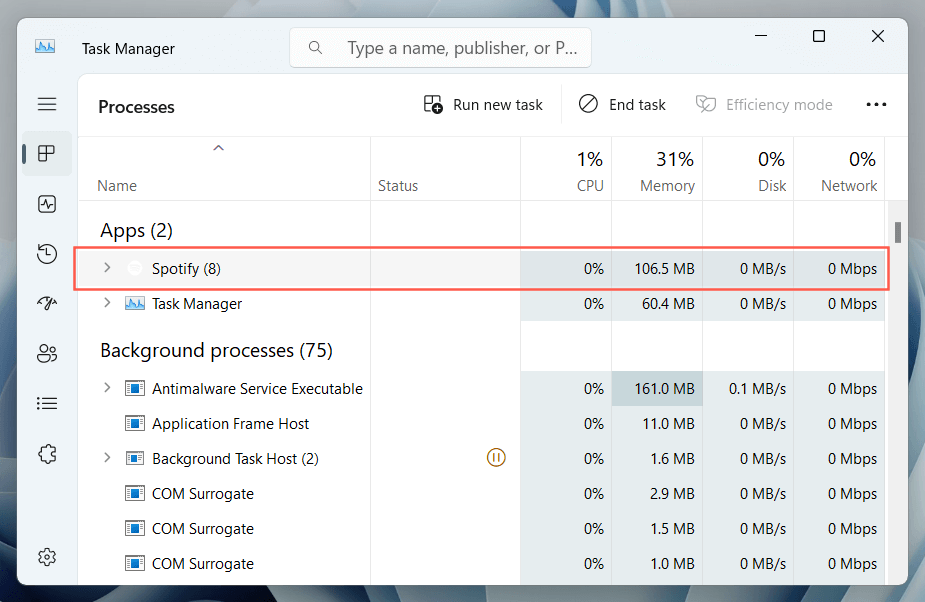Click End task button
Screen dimensions: 925x602
point(622,104)
